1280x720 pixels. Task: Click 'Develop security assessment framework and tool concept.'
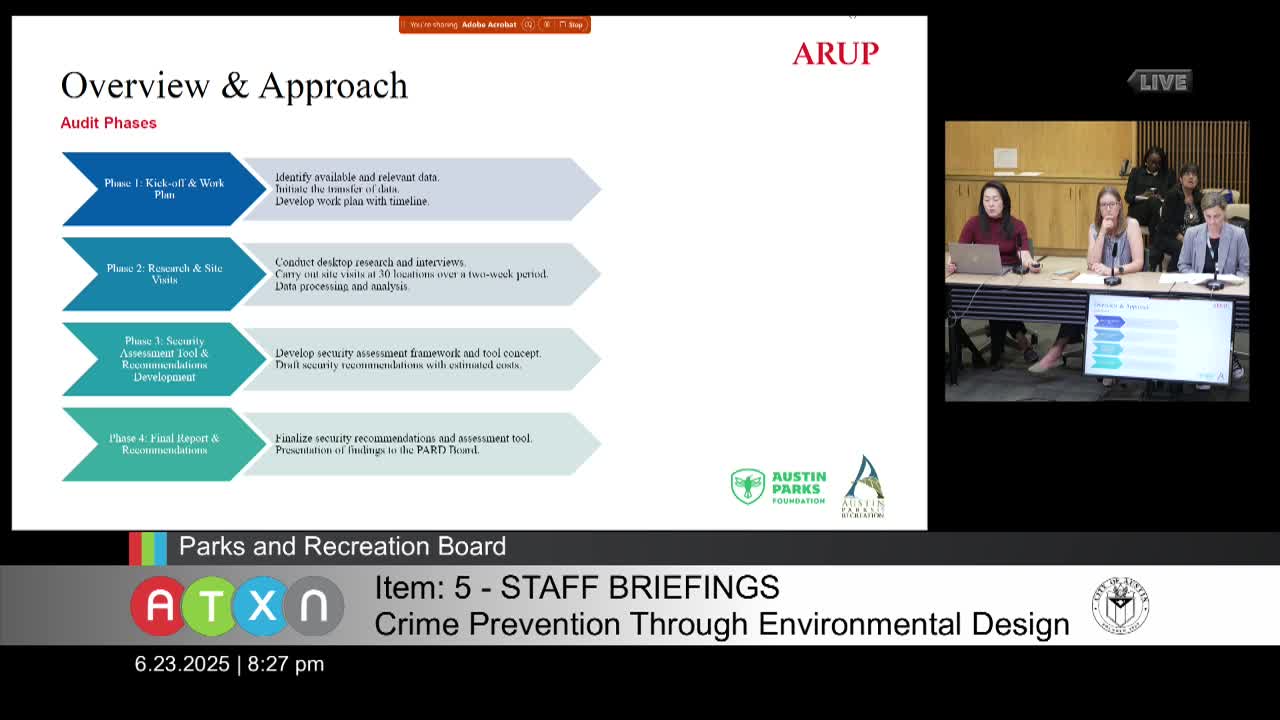coord(408,353)
